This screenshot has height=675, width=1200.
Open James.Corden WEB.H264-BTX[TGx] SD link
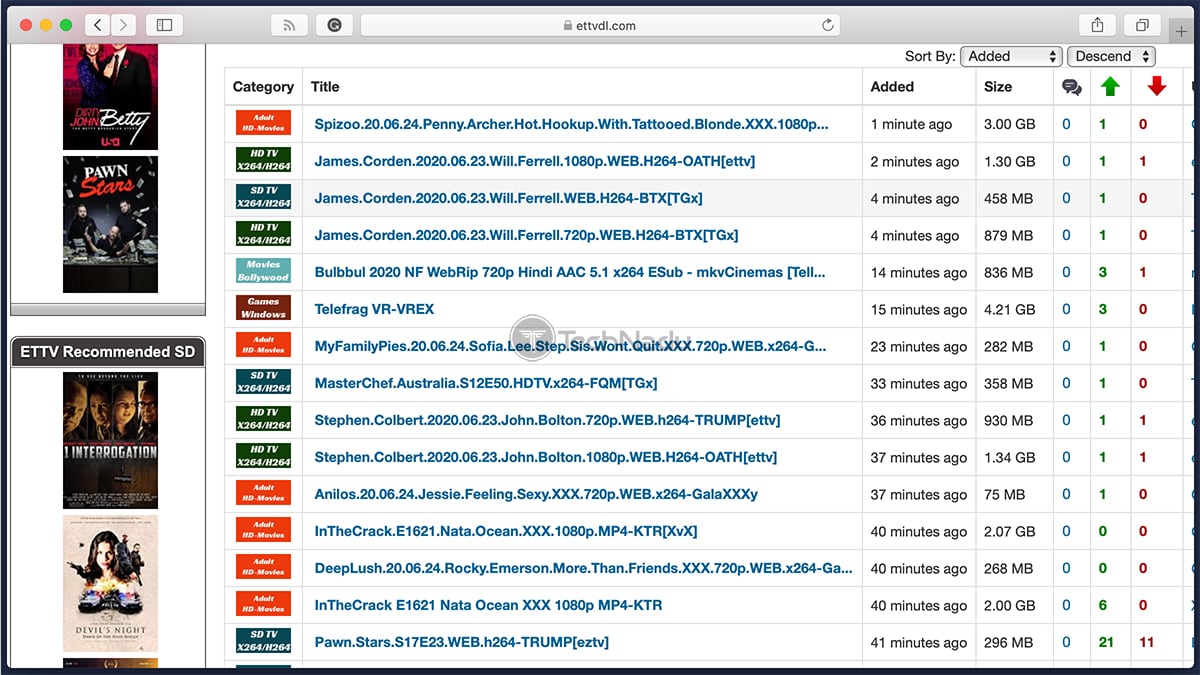tap(508, 198)
